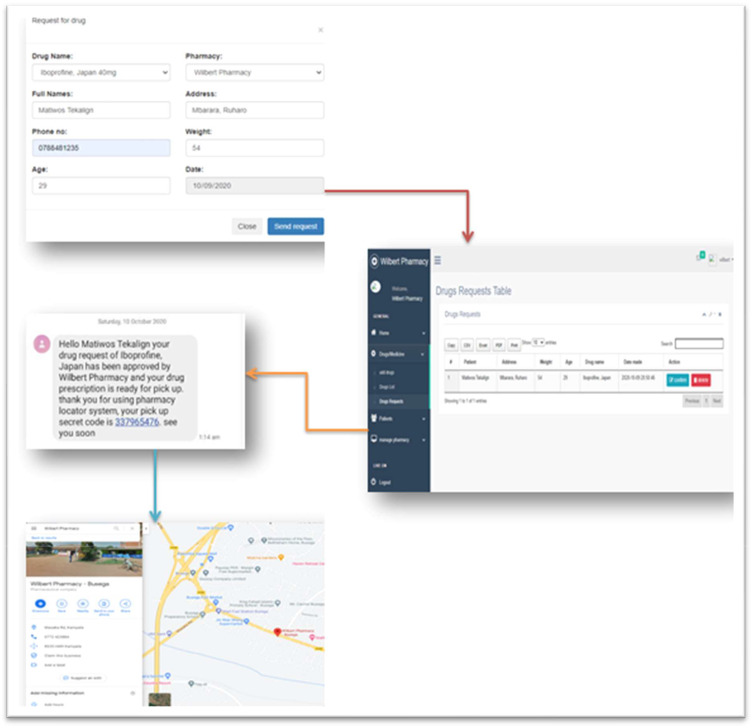
Task: Click the red Wilbert Pharmacy map pin
Action: [x=277, y=632]
